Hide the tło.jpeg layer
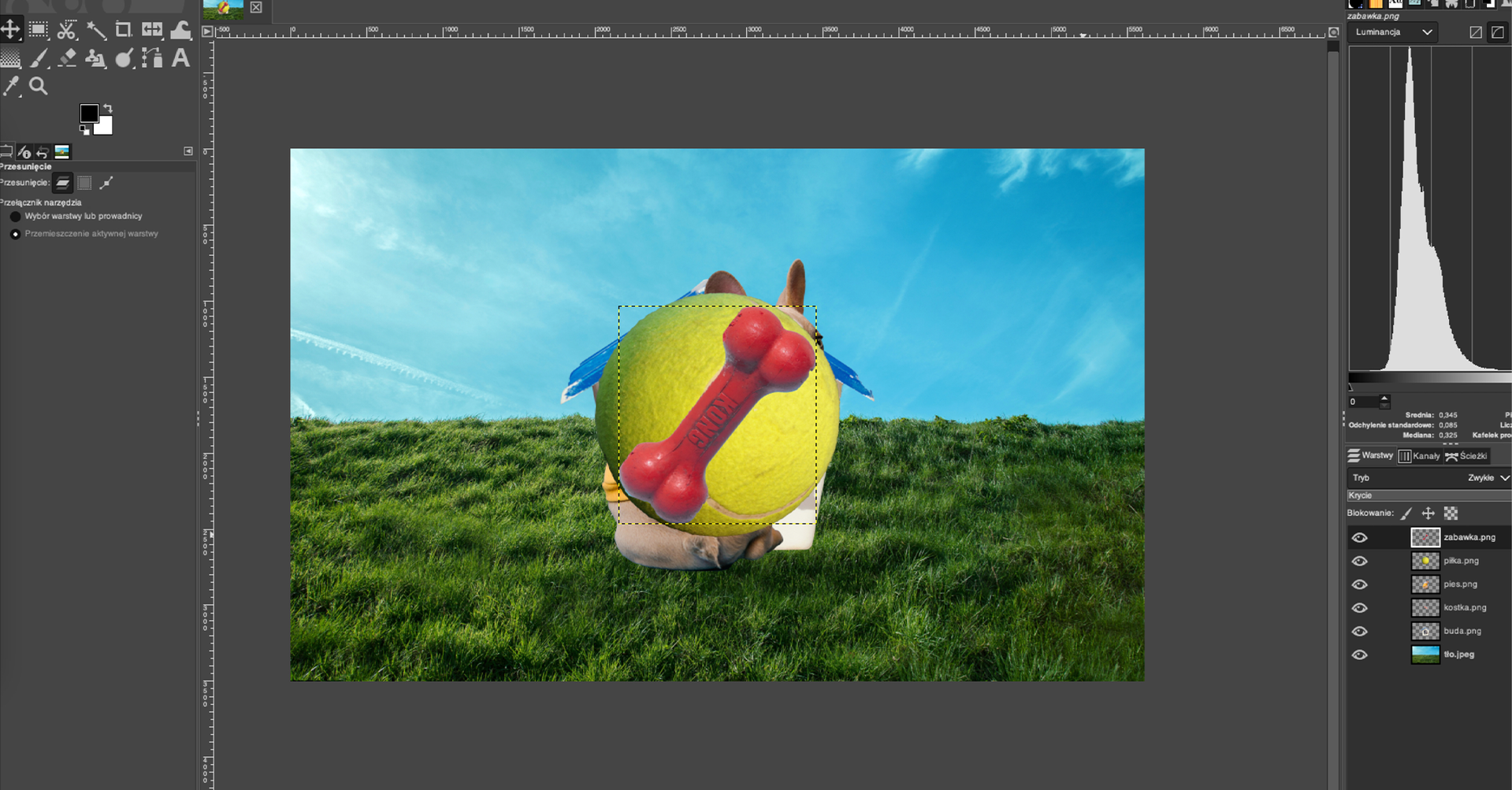The image size is (1512, 790). (1360, 655)
